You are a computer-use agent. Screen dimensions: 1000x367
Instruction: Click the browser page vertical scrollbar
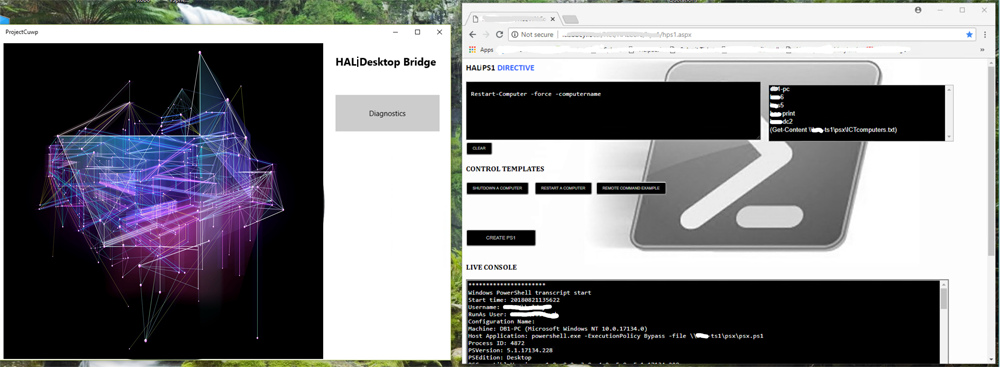click(992, 160)
